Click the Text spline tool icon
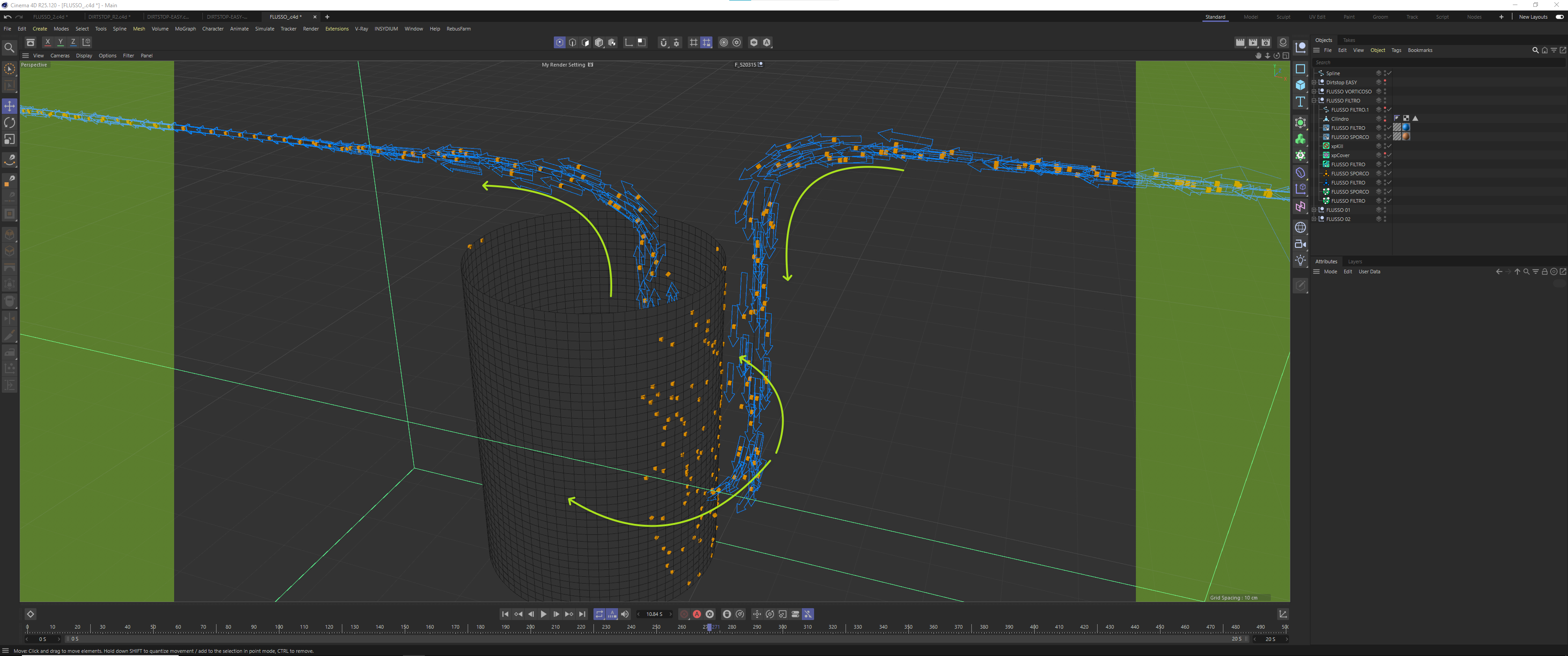1568x656 pixels. pyautogui.click(x=1300, y=102)
